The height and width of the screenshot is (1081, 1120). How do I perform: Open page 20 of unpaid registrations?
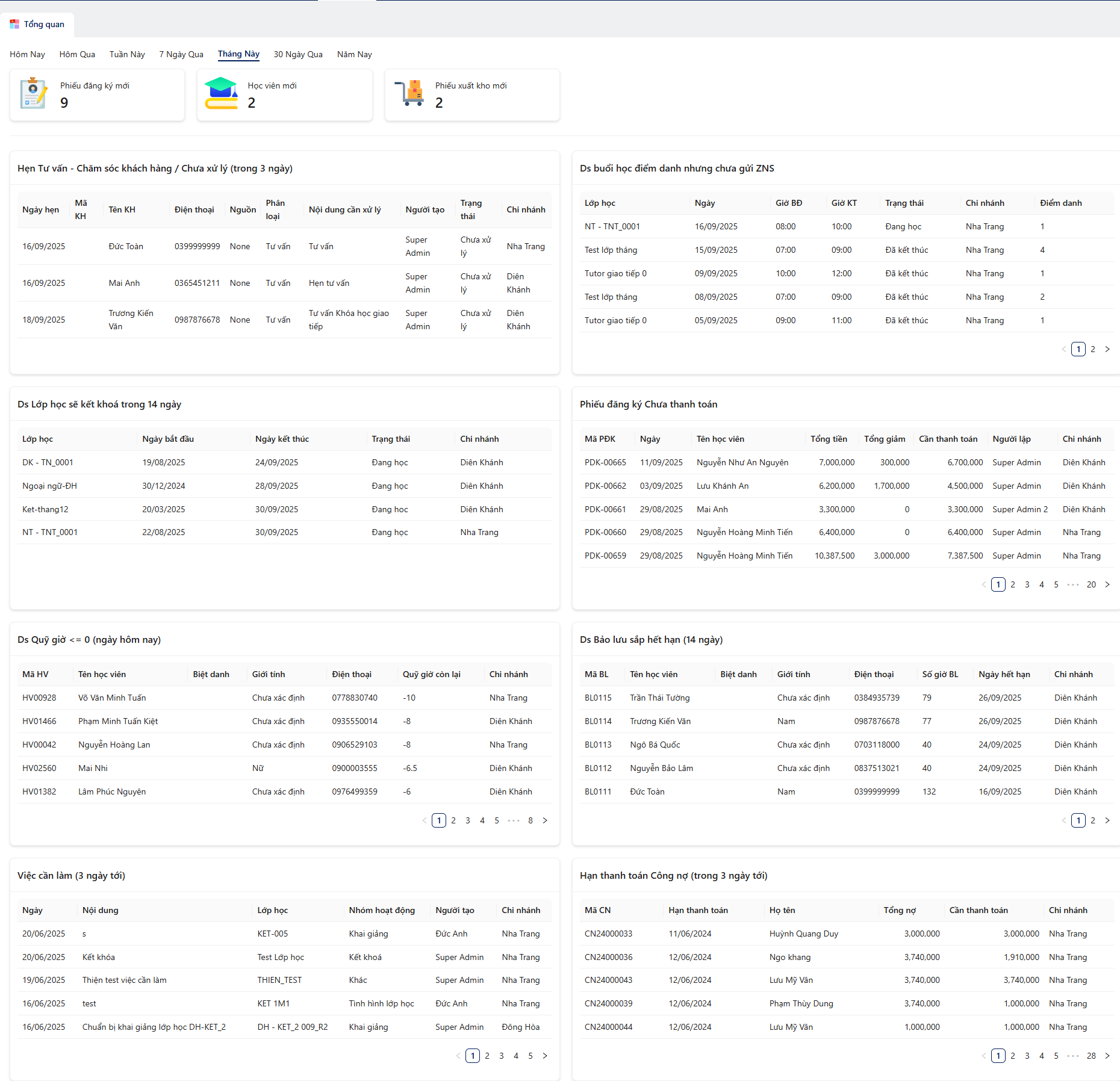click(x=1091, y=584)
